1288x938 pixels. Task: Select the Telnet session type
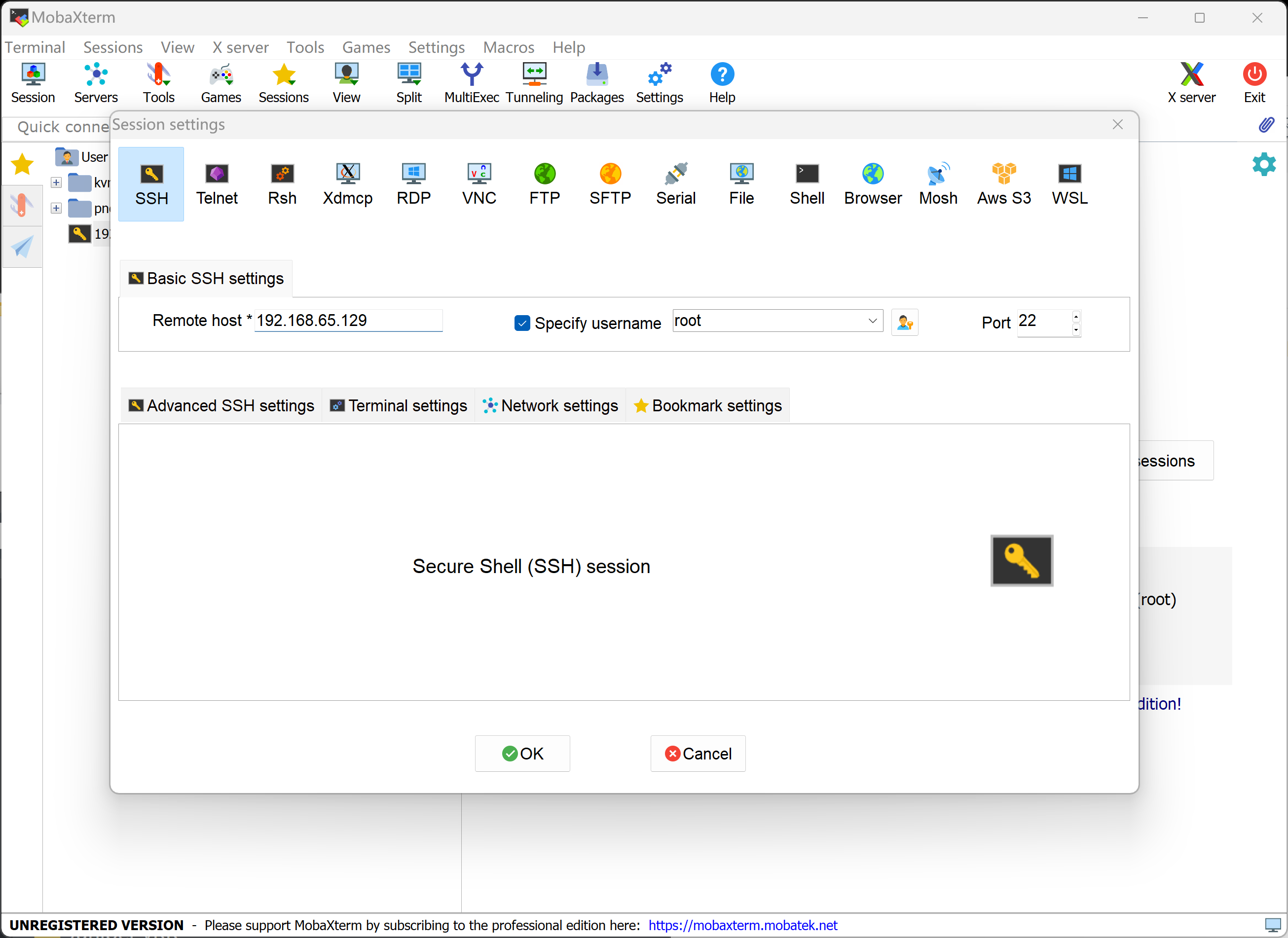coord(217,184)
